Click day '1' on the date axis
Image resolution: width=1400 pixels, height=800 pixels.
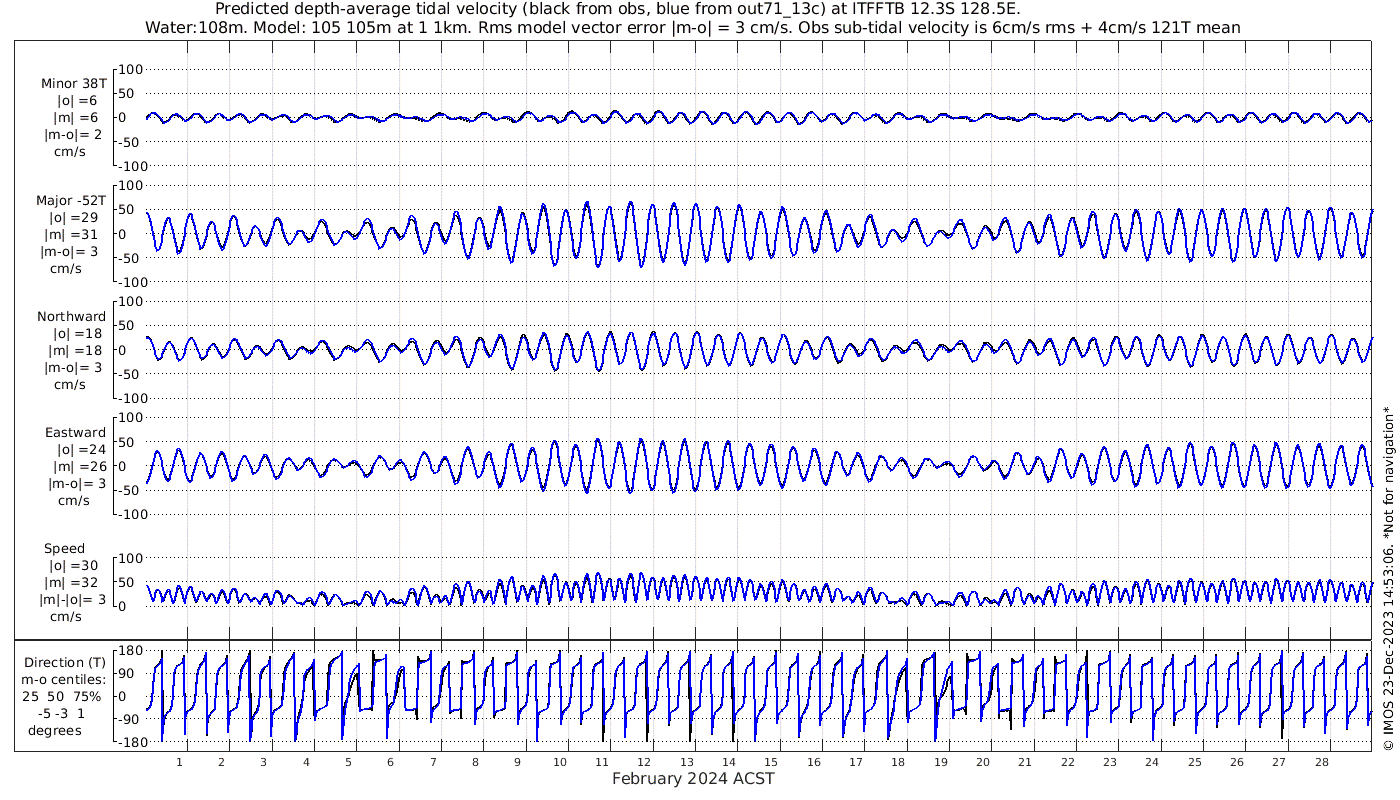(x=180, y=762)
